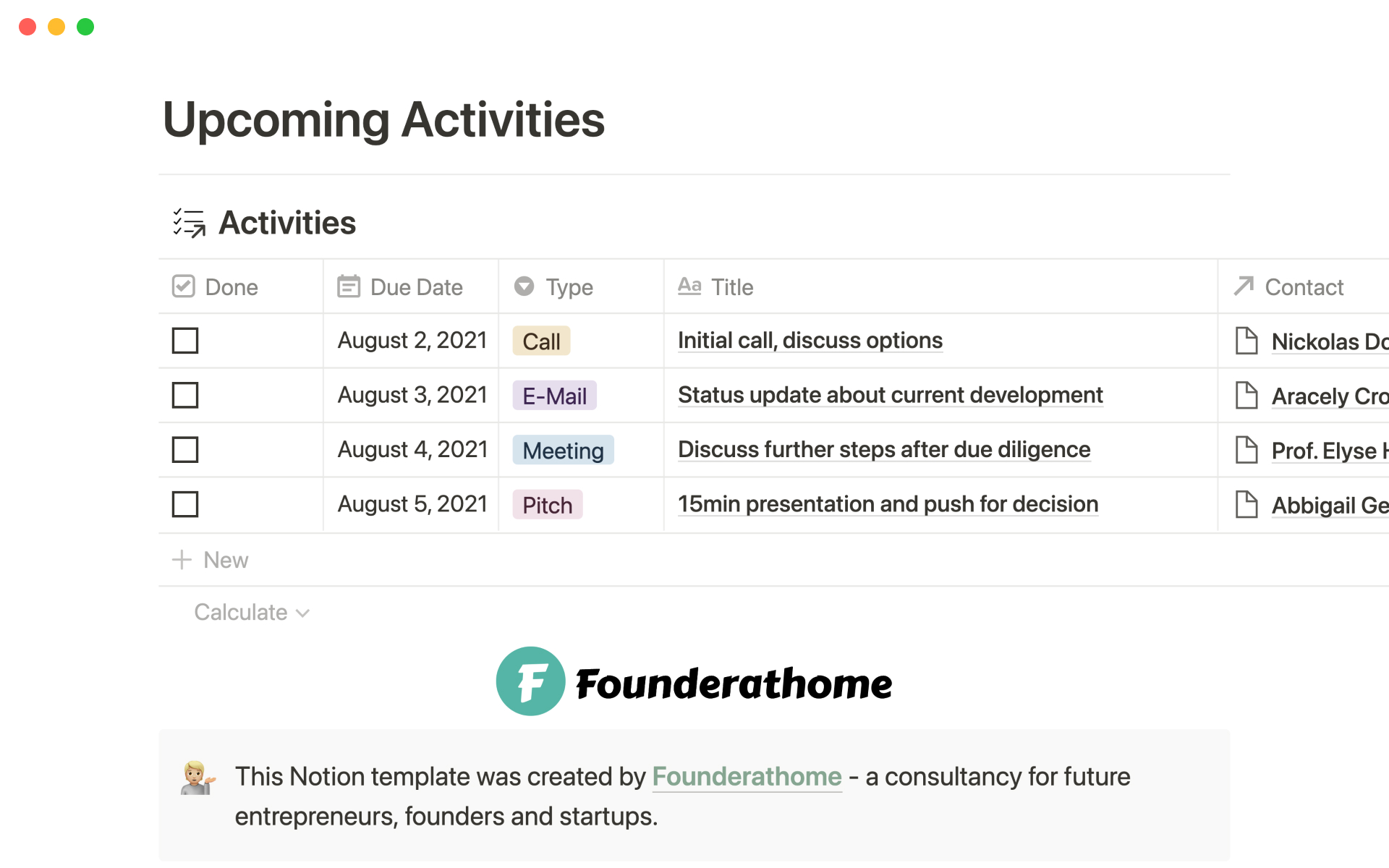The height and width of the screenshot is (868, 1389).
Task: Click Meeting type badge on August 4
Action: tap(561, 449)
